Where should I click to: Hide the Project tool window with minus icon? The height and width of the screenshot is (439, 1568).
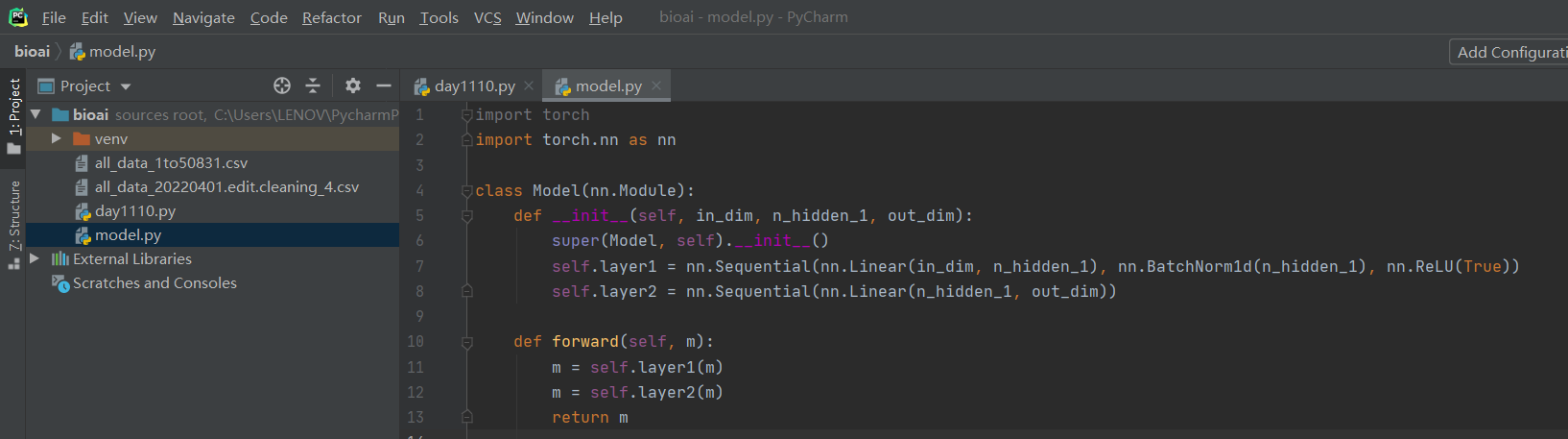[384, 85]
